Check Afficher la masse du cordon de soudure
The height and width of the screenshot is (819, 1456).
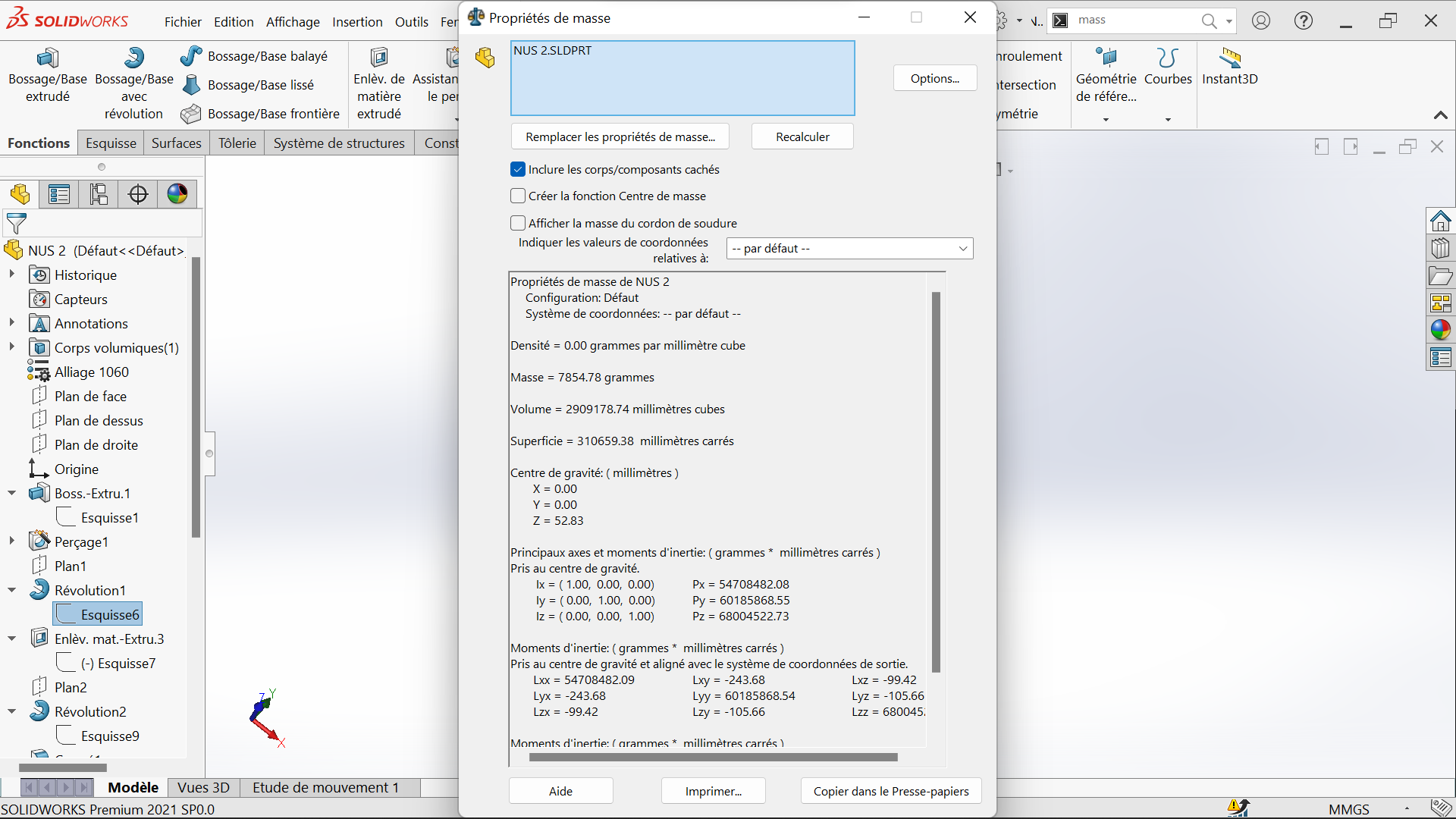click(518, 223)
